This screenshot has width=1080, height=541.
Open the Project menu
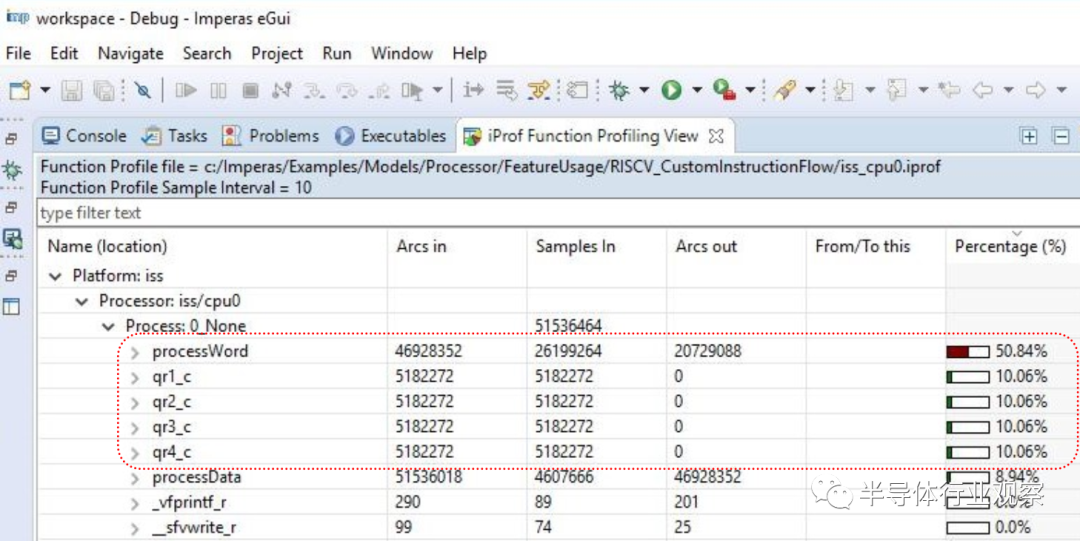pos(277,54)
